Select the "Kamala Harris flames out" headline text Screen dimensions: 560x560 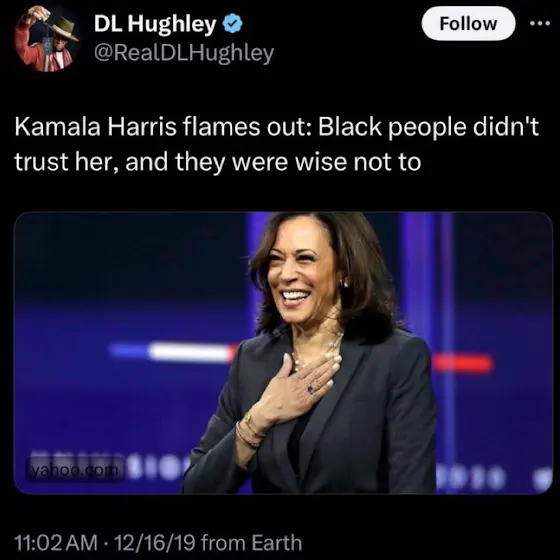coord(164,127)
